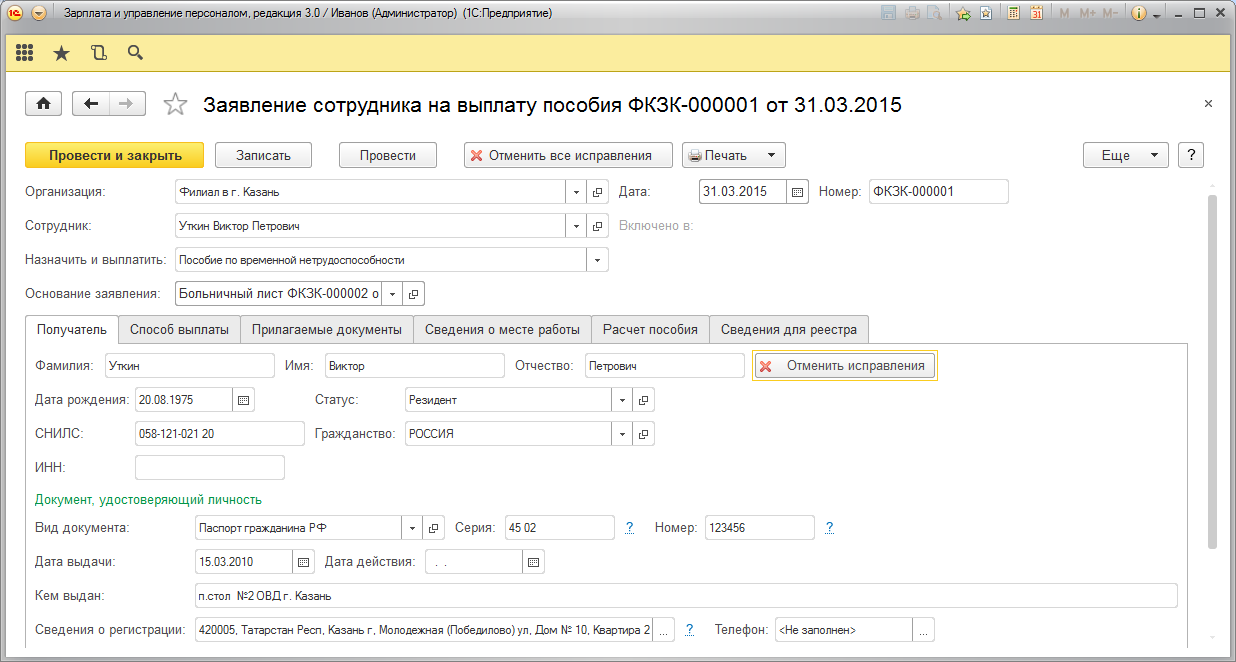The image size is (1236, 662).
Task: Click into the ИНН input field
Action: coord(209,468)
